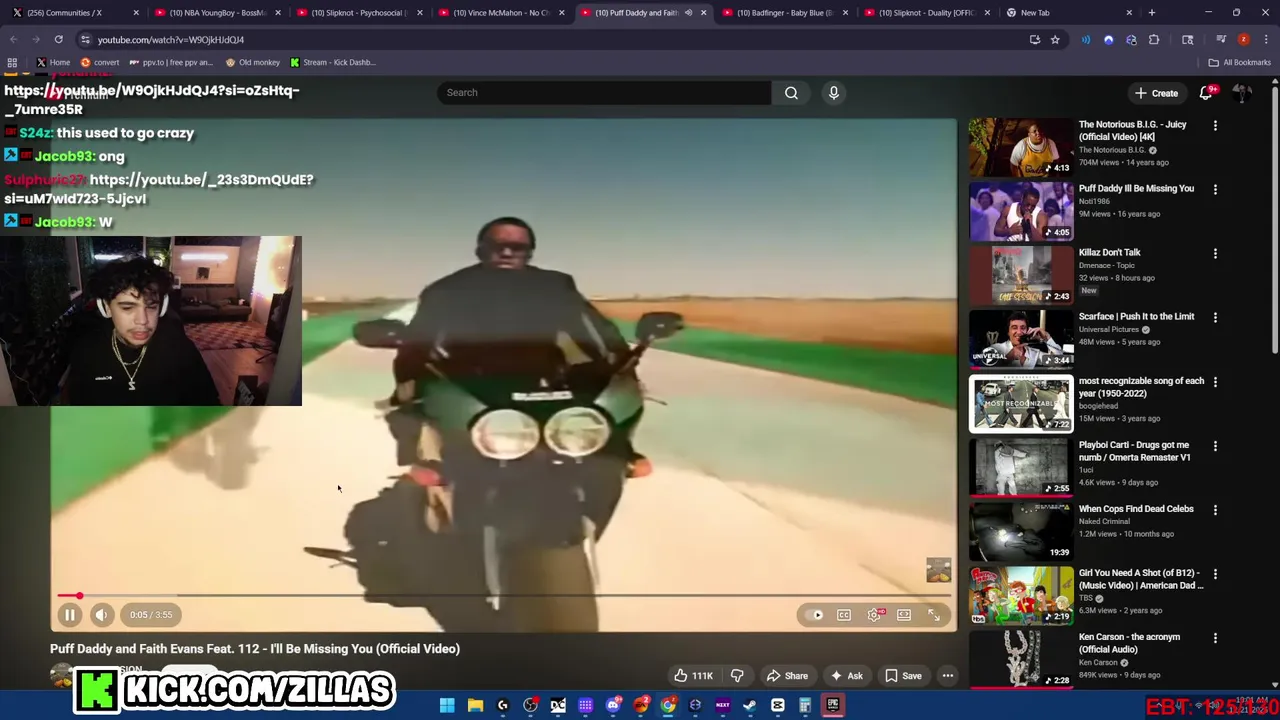The image size is (1280, 720).
Task: Save the video to a playlist
Action: pos(902,676)
